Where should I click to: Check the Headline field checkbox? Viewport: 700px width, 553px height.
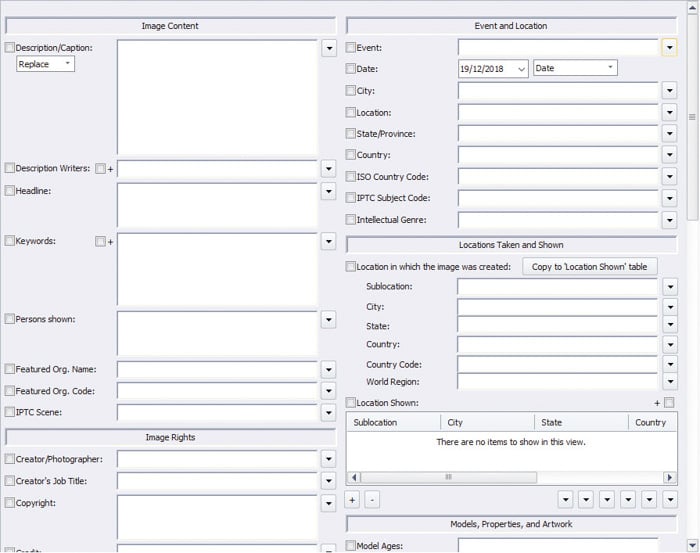(x=9, y=191)
